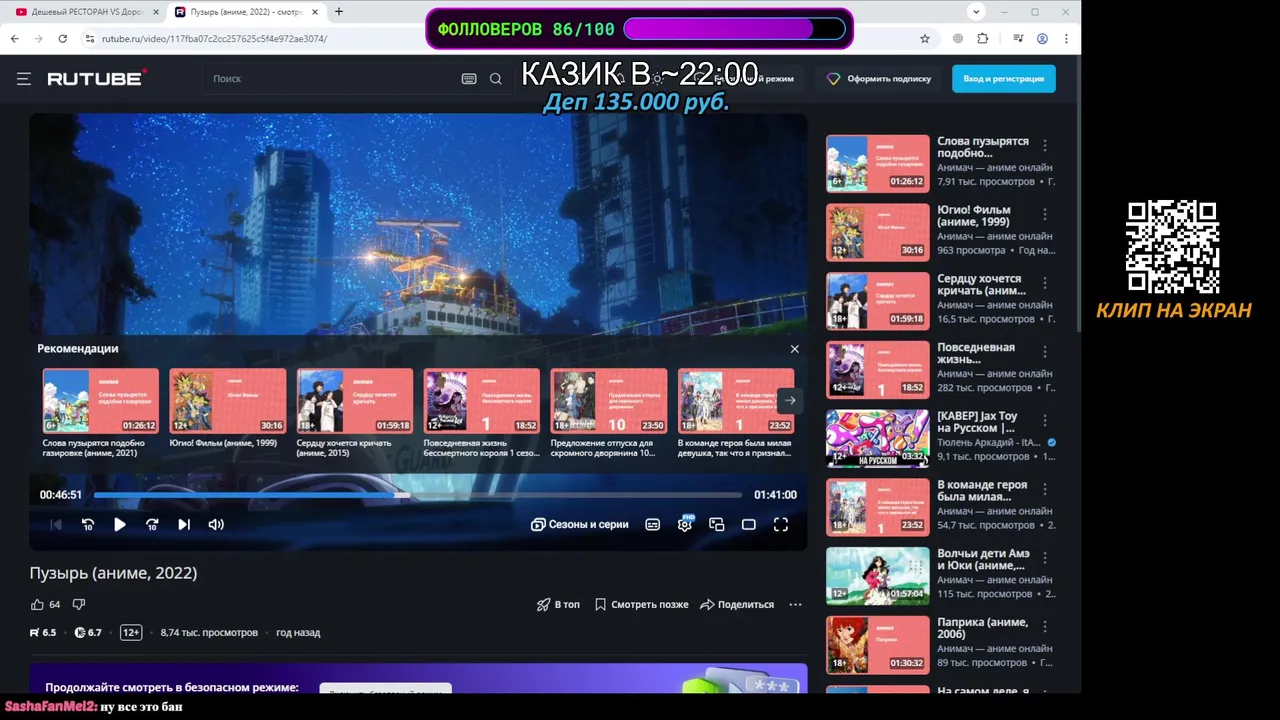The height and width of the screenshot is (720, 1280).
Task: Open player quality settings gear
Action: pyautogui.click(x=685, y=524)
